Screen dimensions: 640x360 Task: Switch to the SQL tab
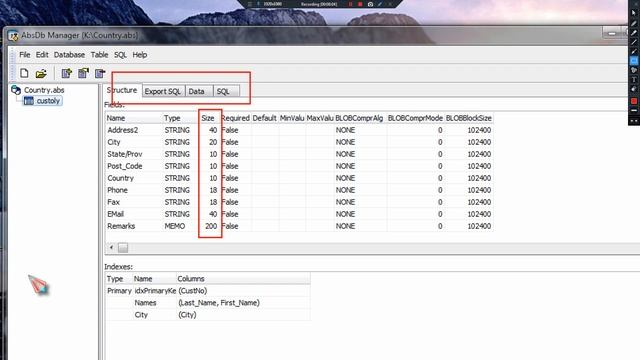click(x=226, y=91)
